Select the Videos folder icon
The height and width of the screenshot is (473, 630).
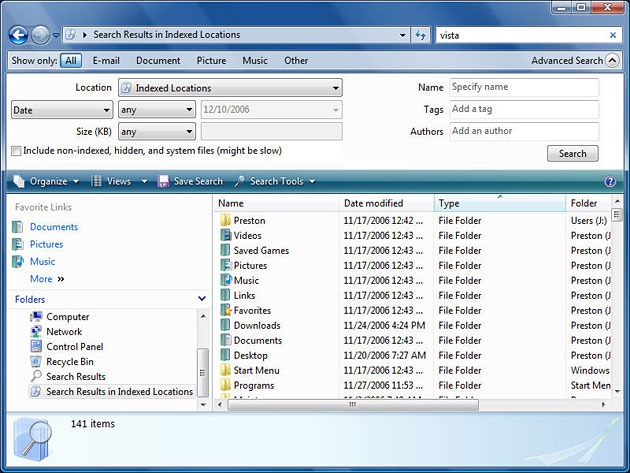226,235
